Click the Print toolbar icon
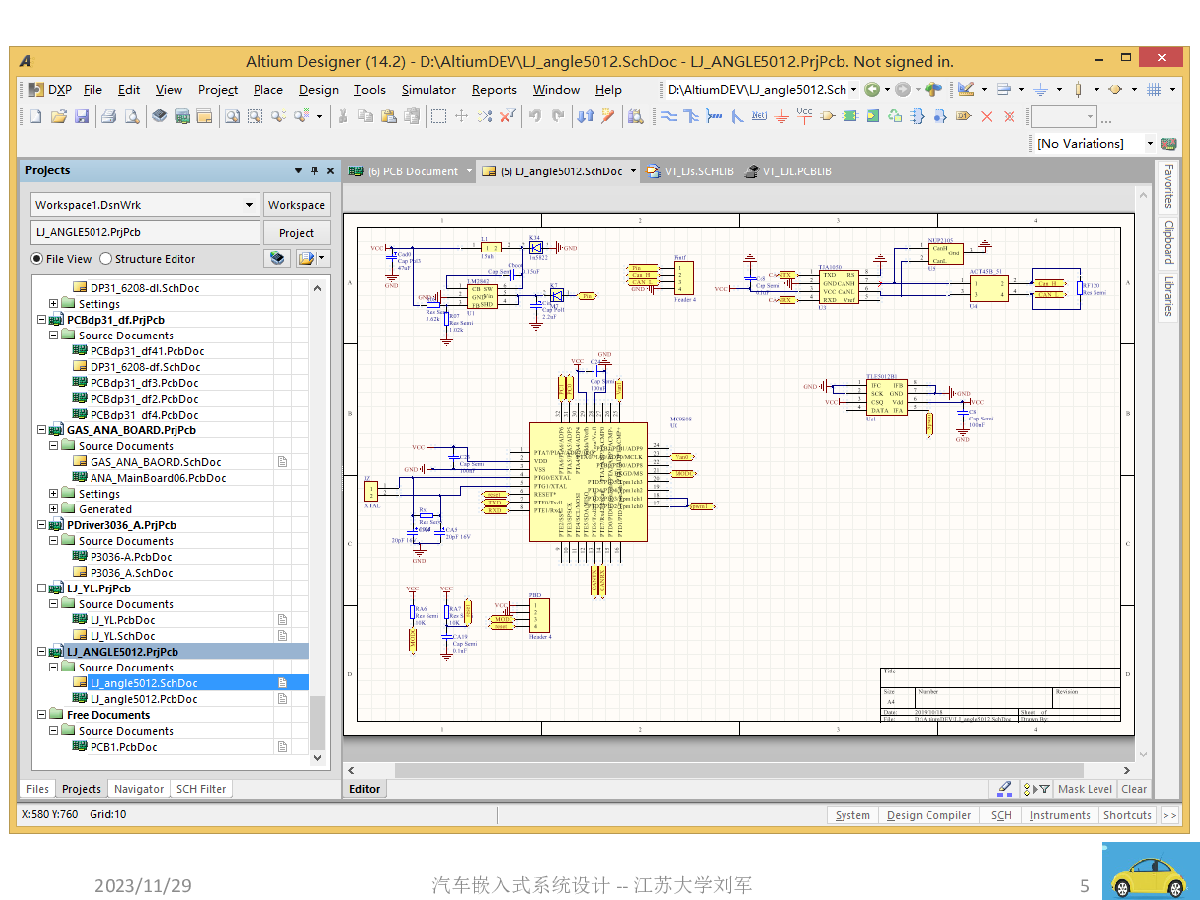Viewport: 1200px width, 900px height. click(x=109, y=116)
